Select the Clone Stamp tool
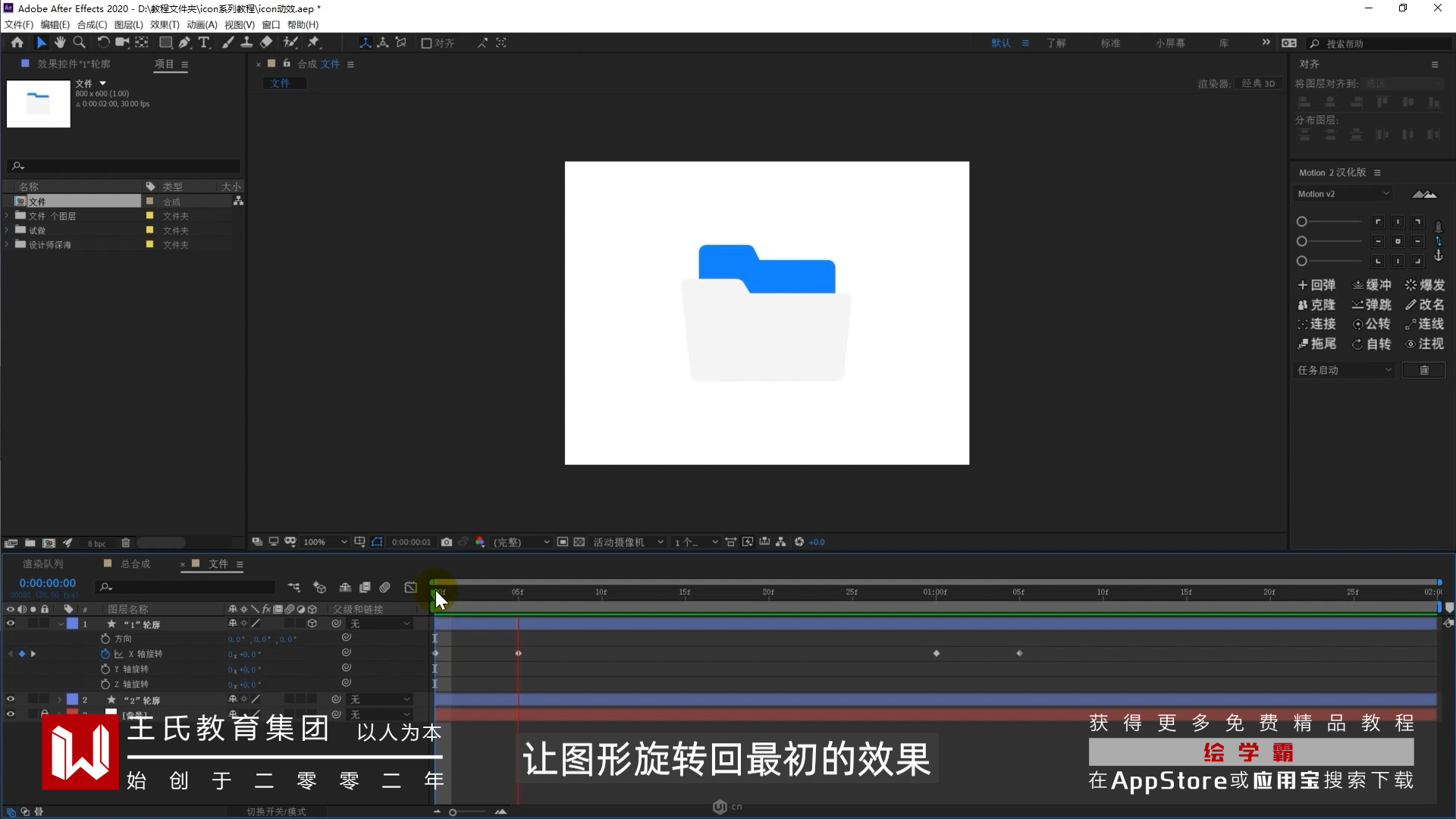The width and height of the screenshot is (1456, 819). pyautogui.click(x=246, y=42)
